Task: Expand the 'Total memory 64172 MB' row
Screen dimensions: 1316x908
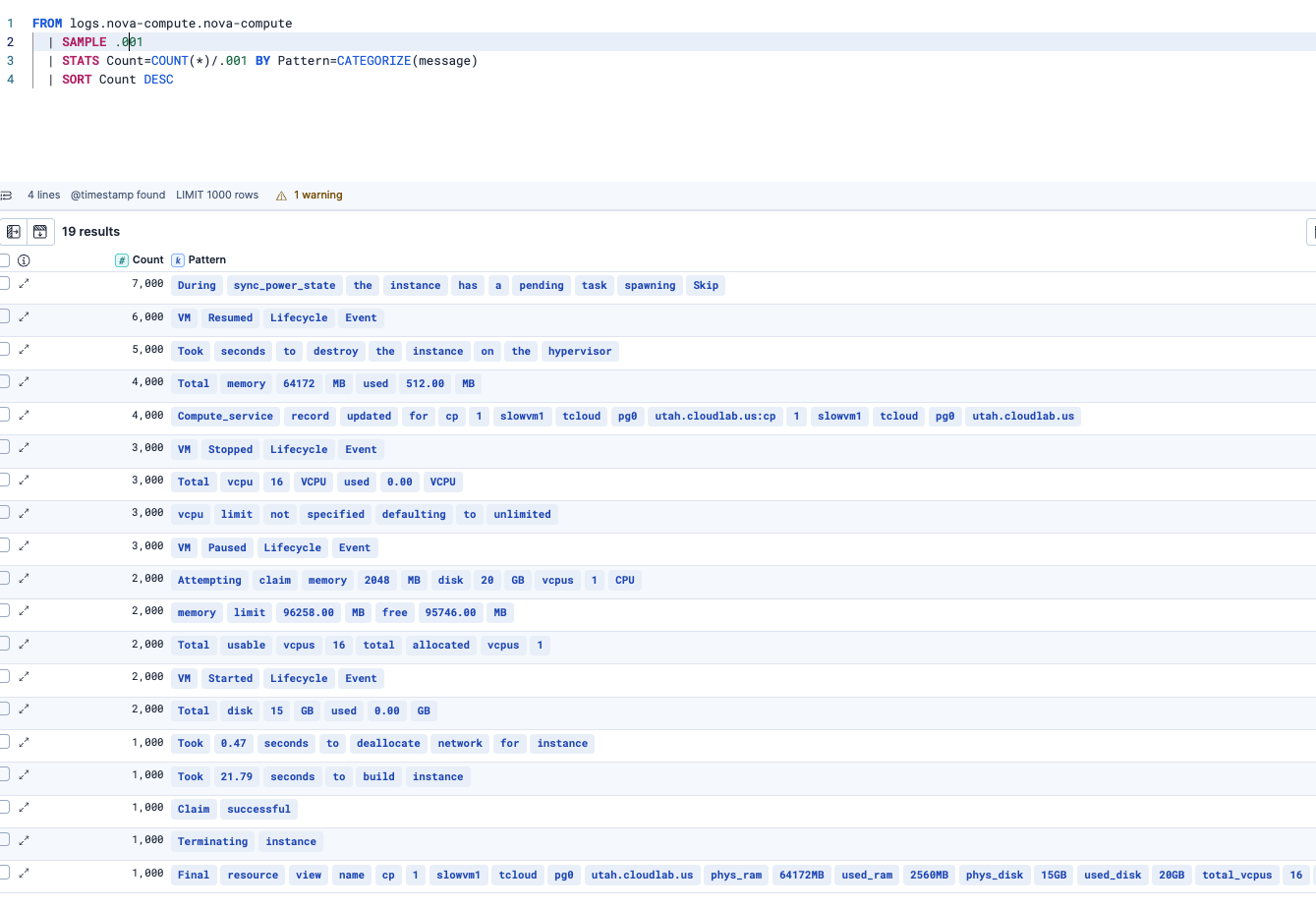Action: click(x=25, y=381)
